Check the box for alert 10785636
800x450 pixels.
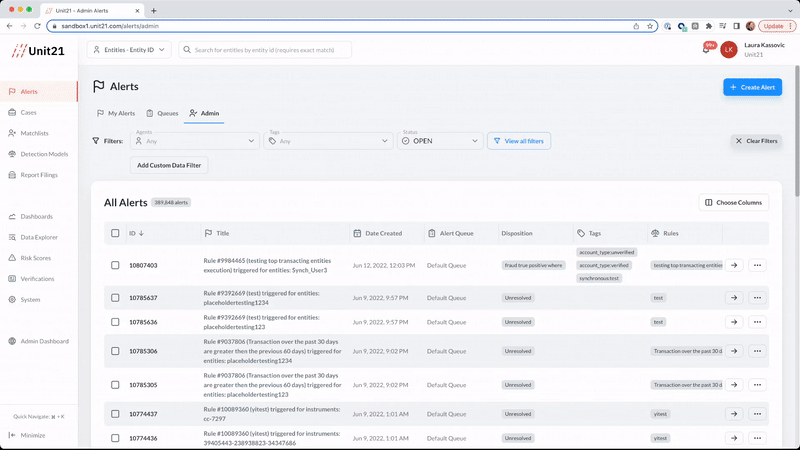tap(115, 322)
